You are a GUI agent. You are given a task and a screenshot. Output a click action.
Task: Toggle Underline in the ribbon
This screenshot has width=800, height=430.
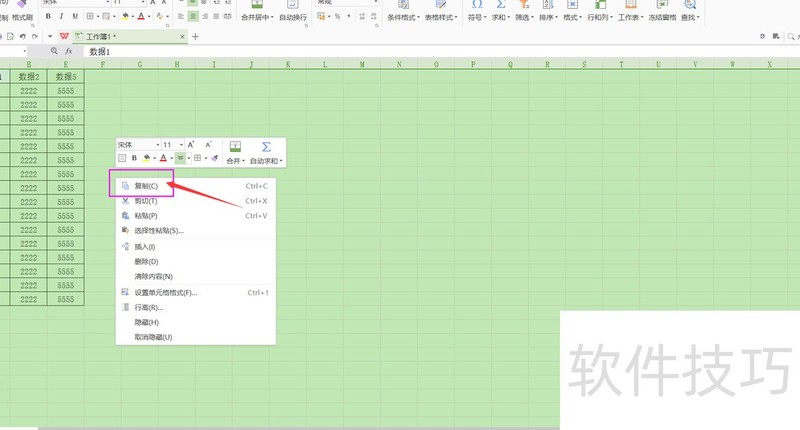tap(75, 16)
